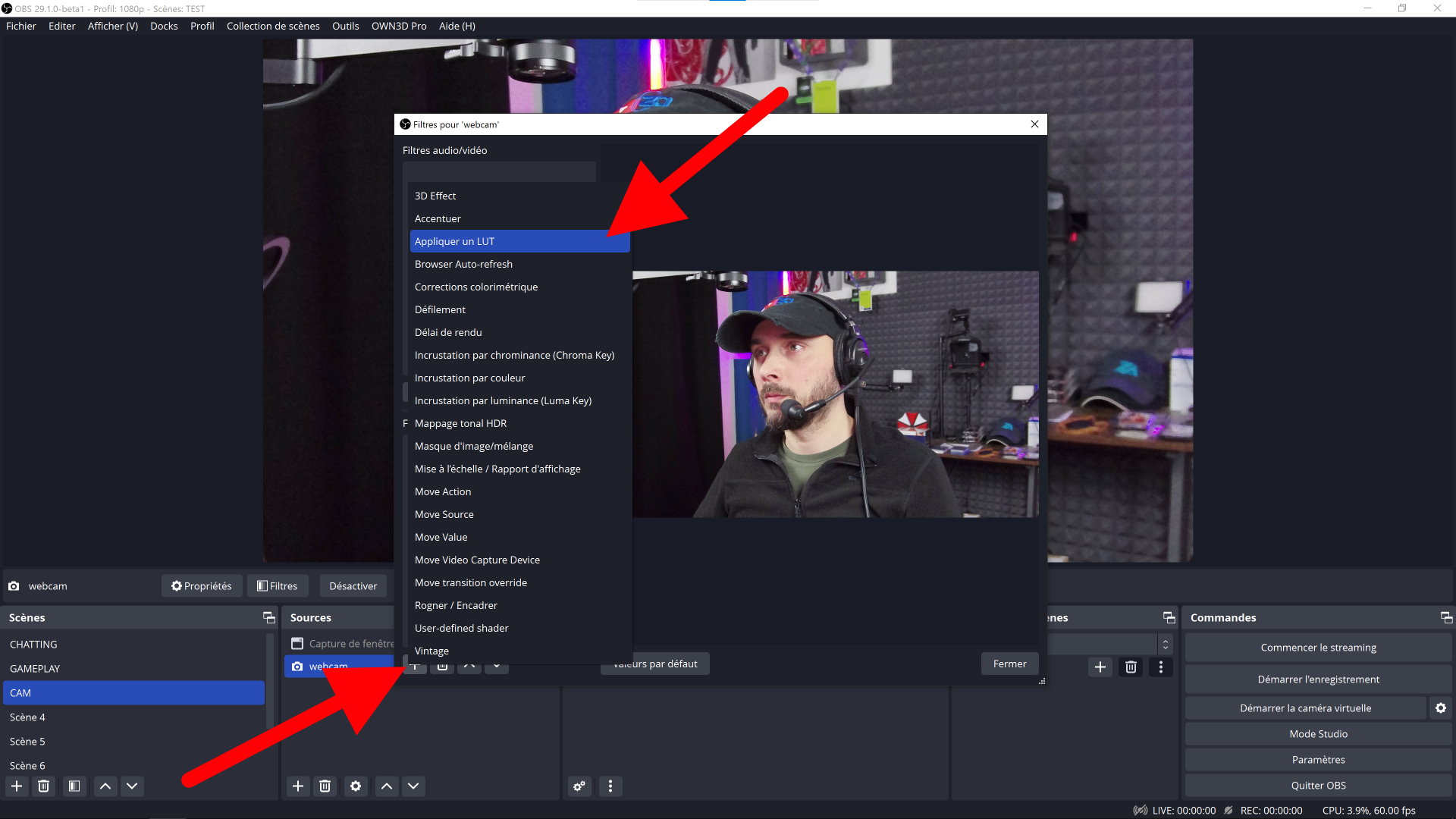This screenshot has height=819, width=1456.
Task: Click Désactiver to disable webcam source
Action: tap(353, 586)
